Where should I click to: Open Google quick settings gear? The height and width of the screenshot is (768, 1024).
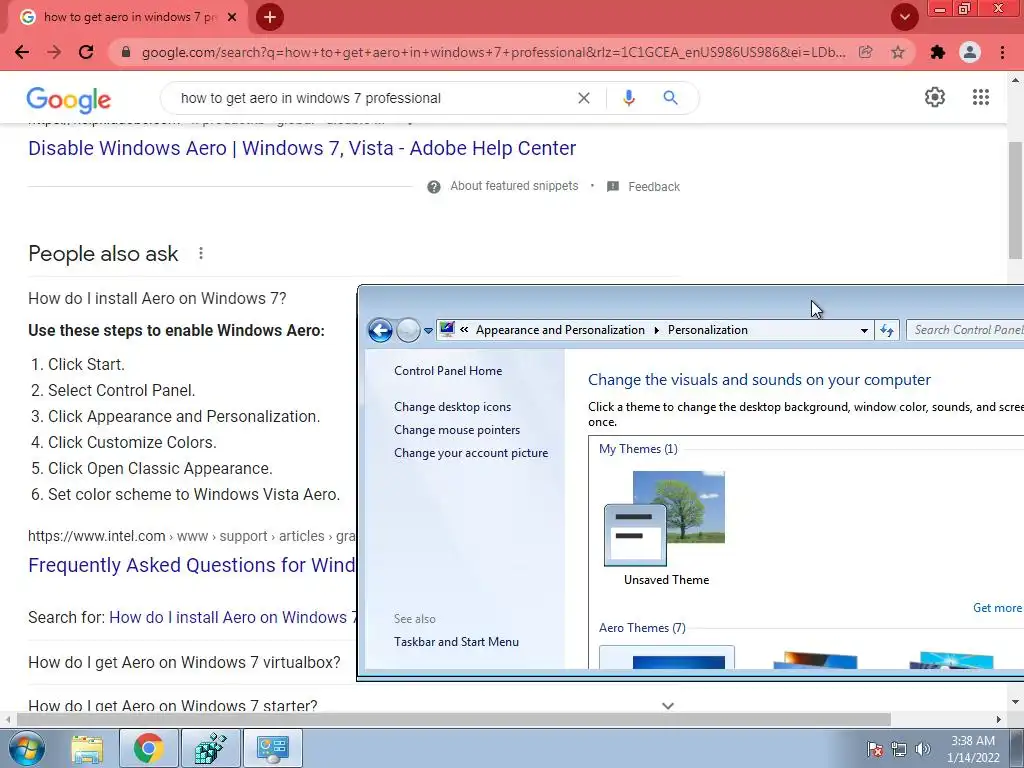pyautogui.click(x=935, y=97)
